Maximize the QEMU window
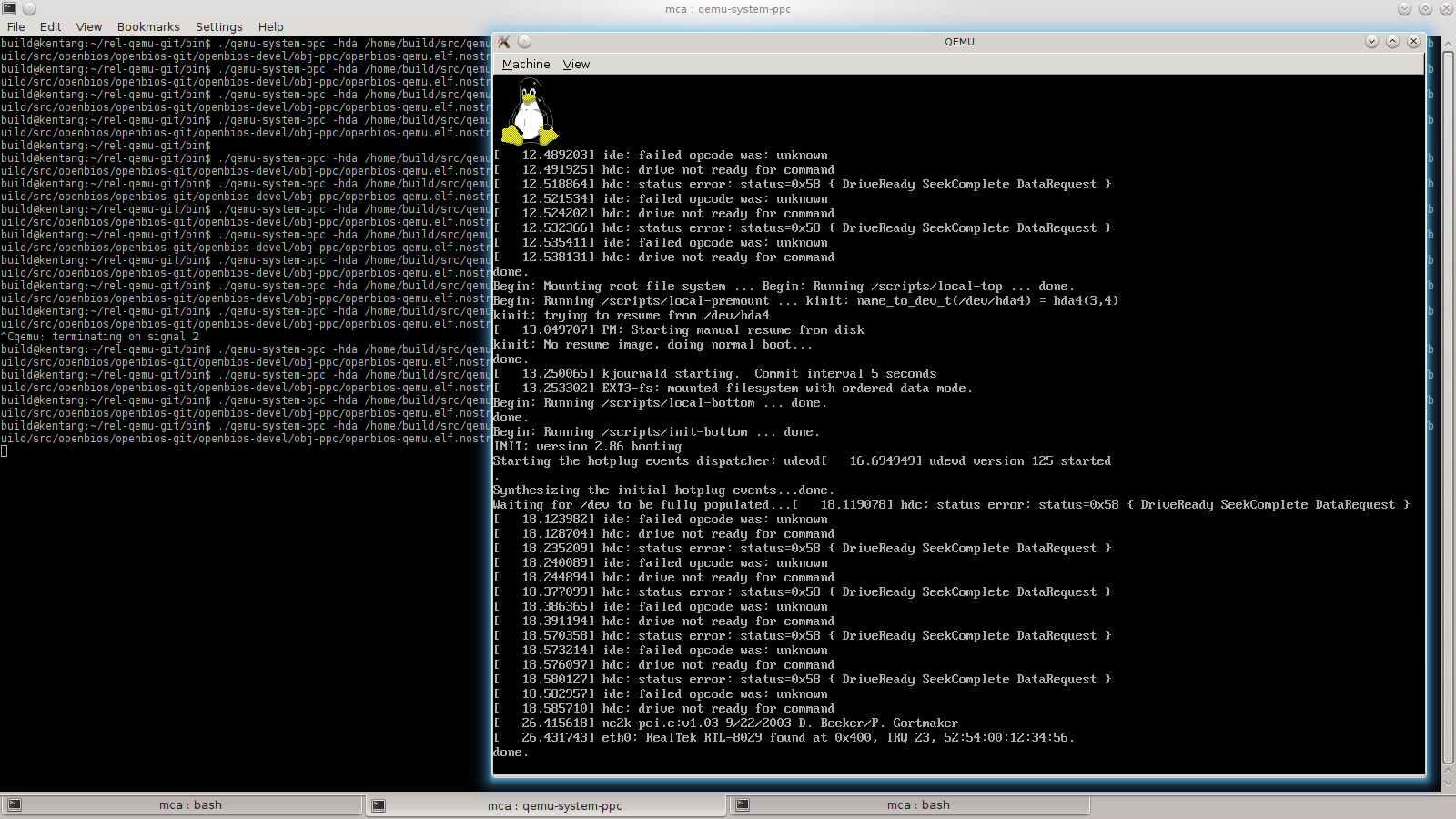 tap(1392, 42)
